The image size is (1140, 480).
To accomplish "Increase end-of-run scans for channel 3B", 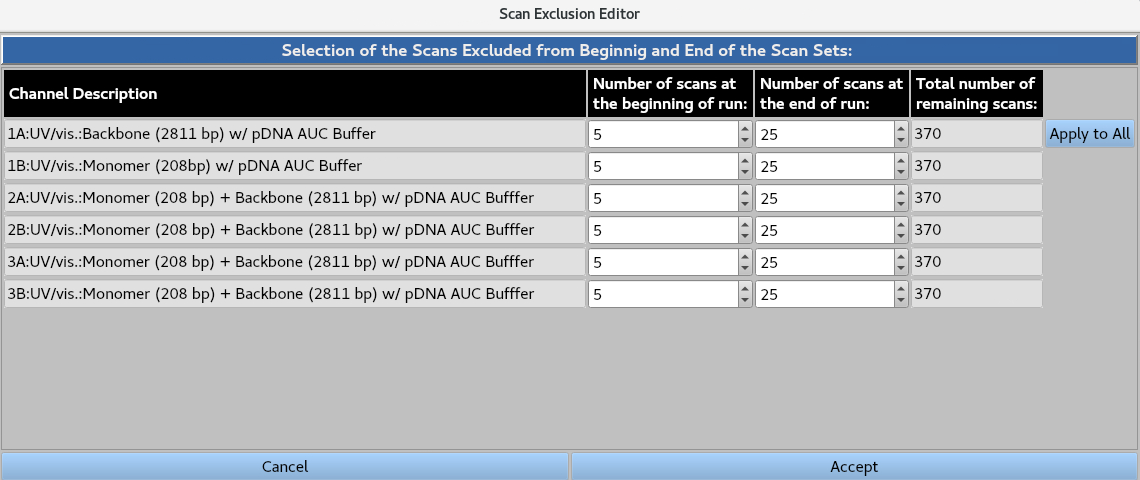I will 901,288.
